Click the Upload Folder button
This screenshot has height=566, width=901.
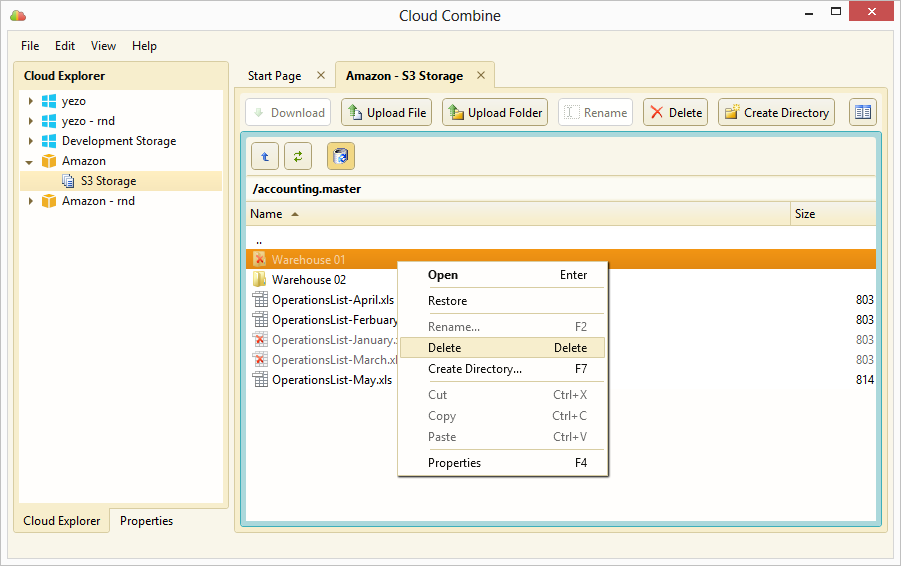pyautogui.click(x=495, y=113)
